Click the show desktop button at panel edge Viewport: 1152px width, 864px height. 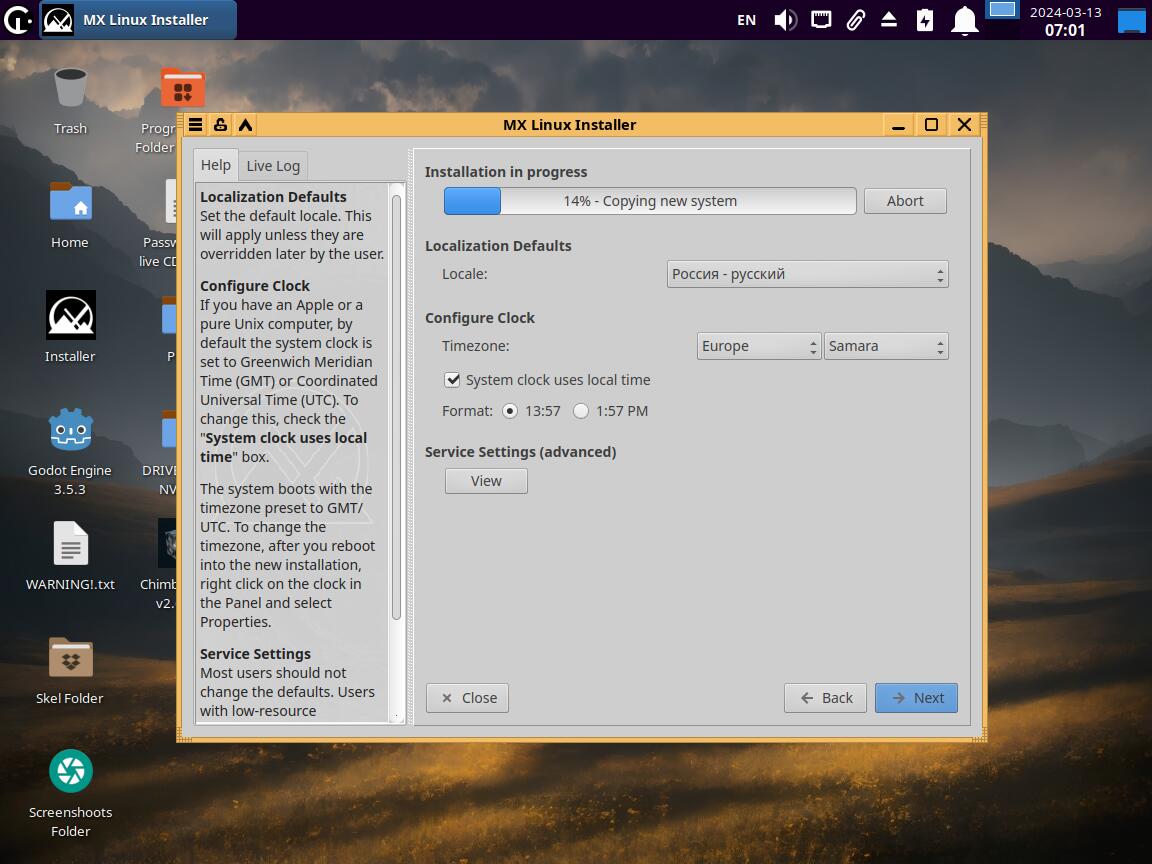1132,20
